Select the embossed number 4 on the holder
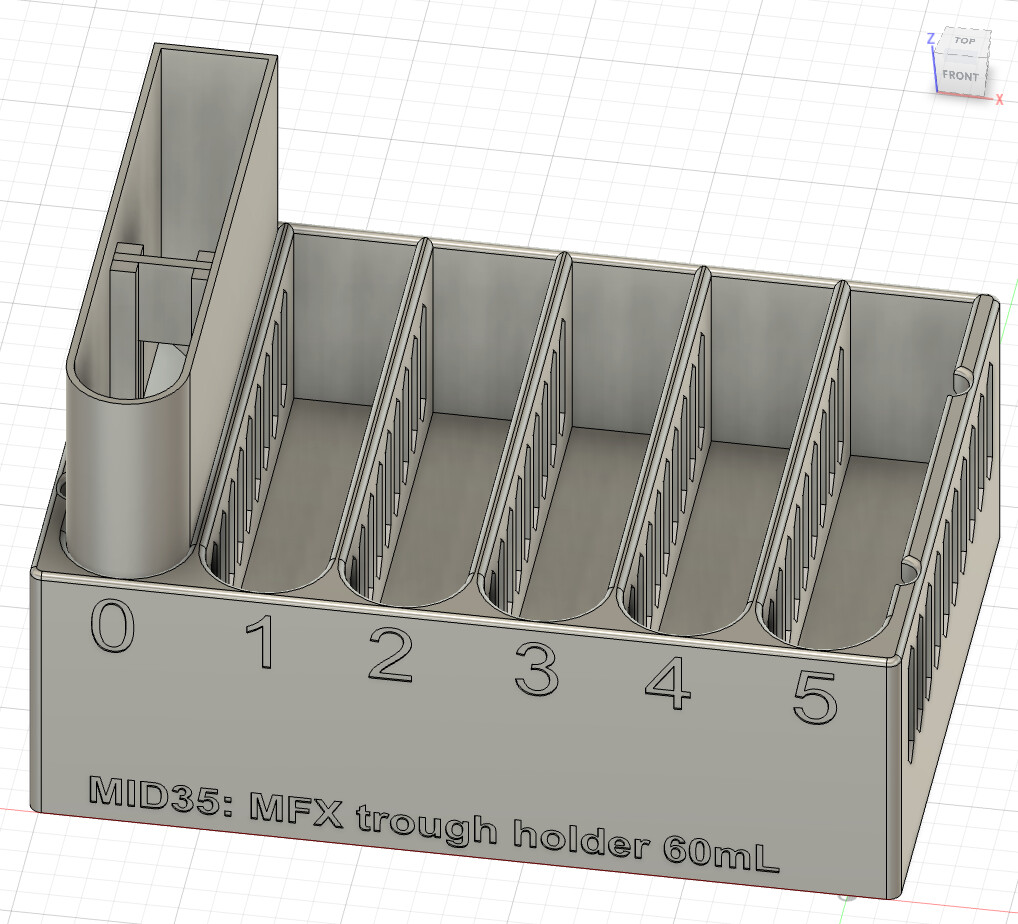Image resolution: width=1018 pixels, height=924 pixels. [x=668, y=681]
